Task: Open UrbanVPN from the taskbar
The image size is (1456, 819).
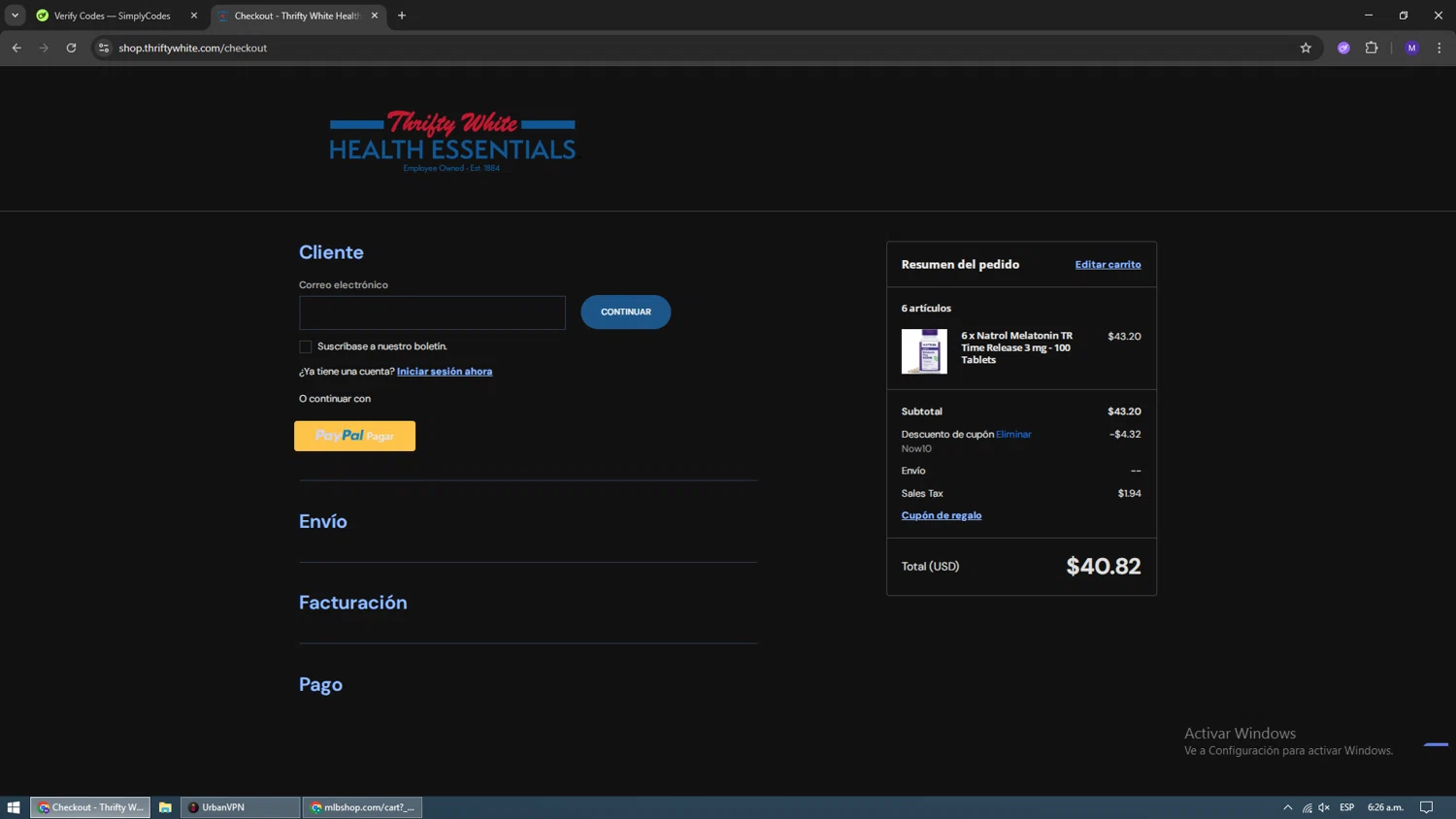Action: (x=240, y=807)
